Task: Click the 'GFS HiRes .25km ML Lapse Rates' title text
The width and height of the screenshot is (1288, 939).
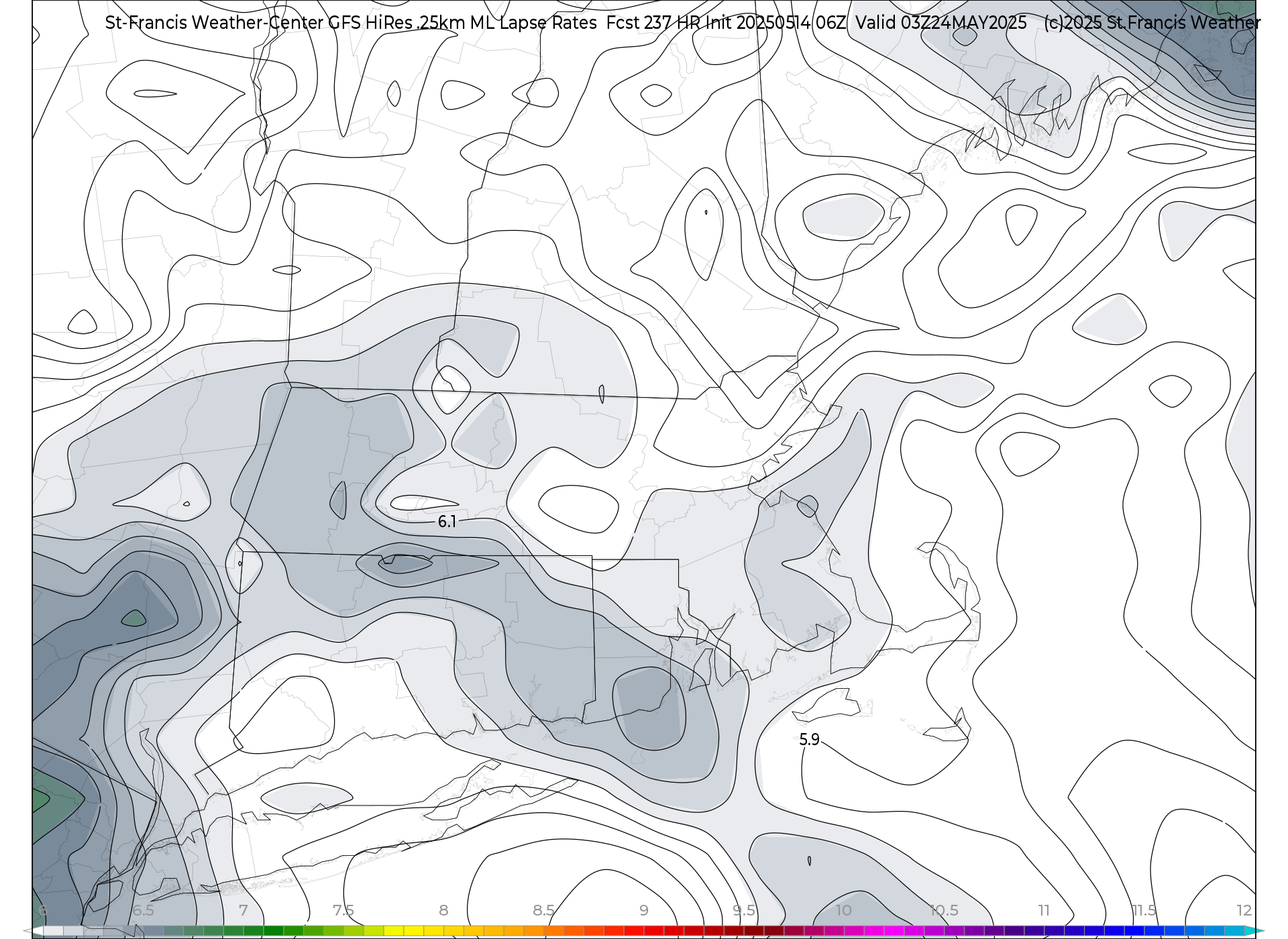Action: (x=462, y=23)
